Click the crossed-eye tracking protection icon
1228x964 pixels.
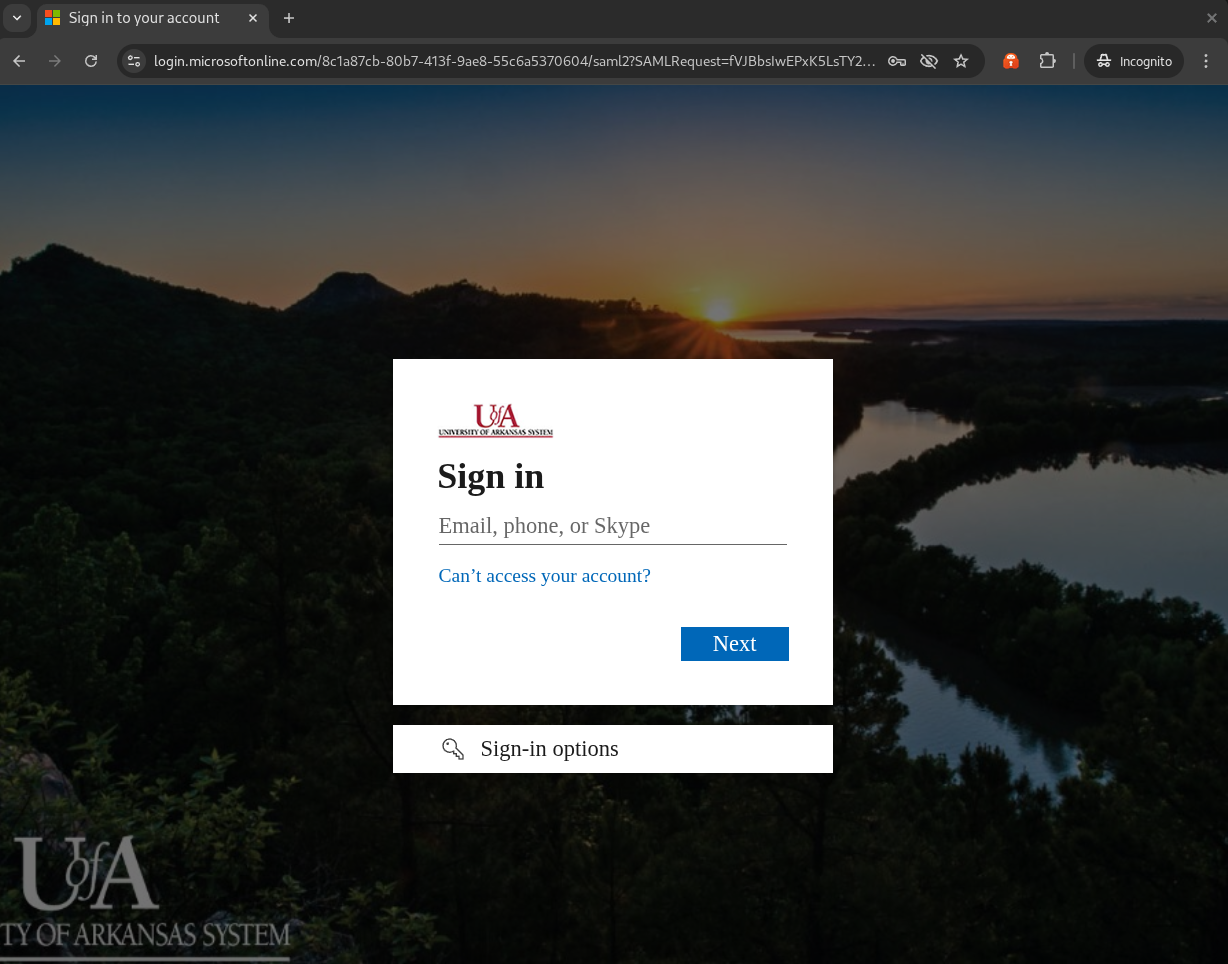[929, 61]
